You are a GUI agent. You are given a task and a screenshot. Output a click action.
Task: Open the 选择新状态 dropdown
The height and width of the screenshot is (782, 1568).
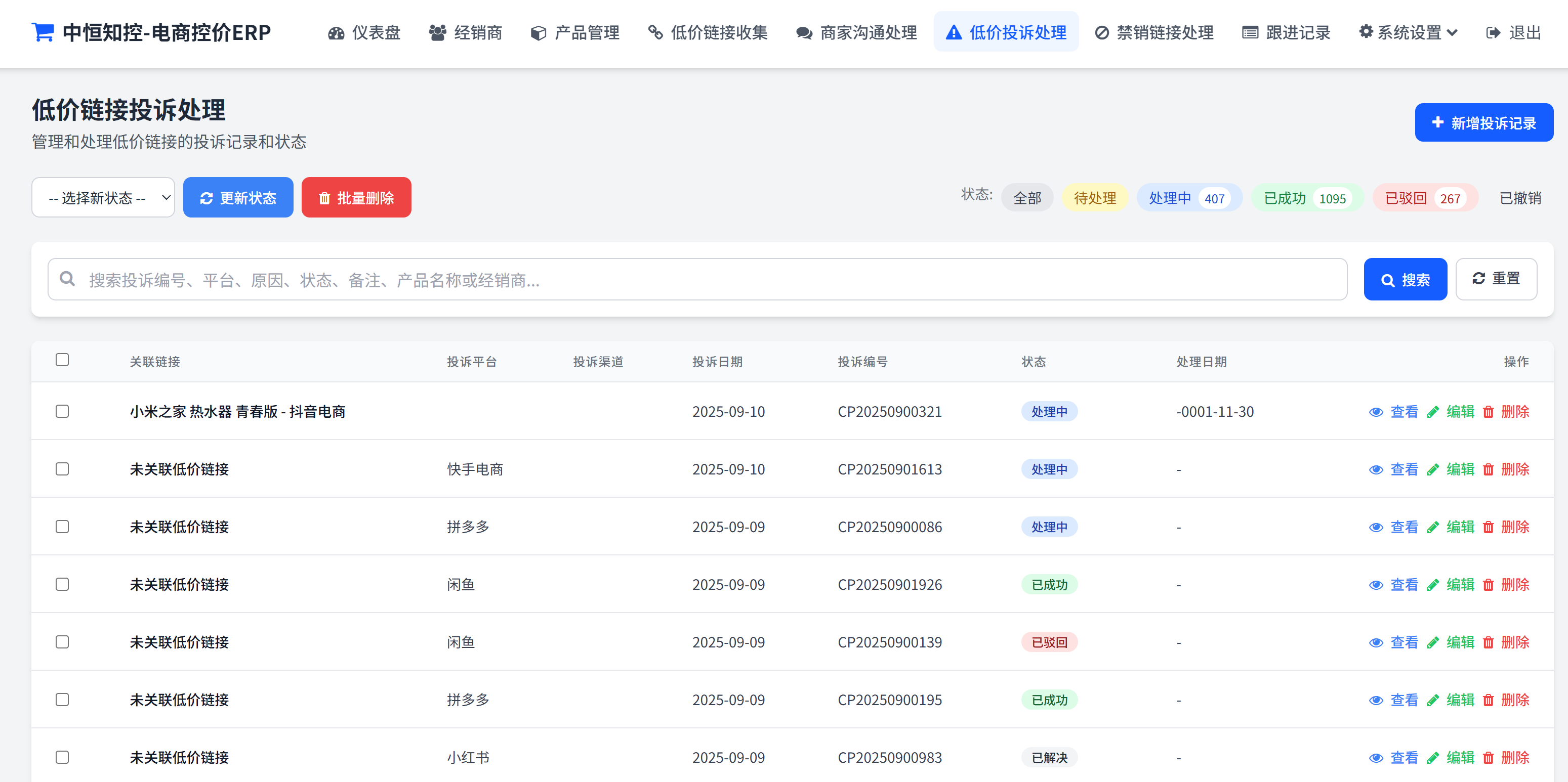tap(103, 198)
